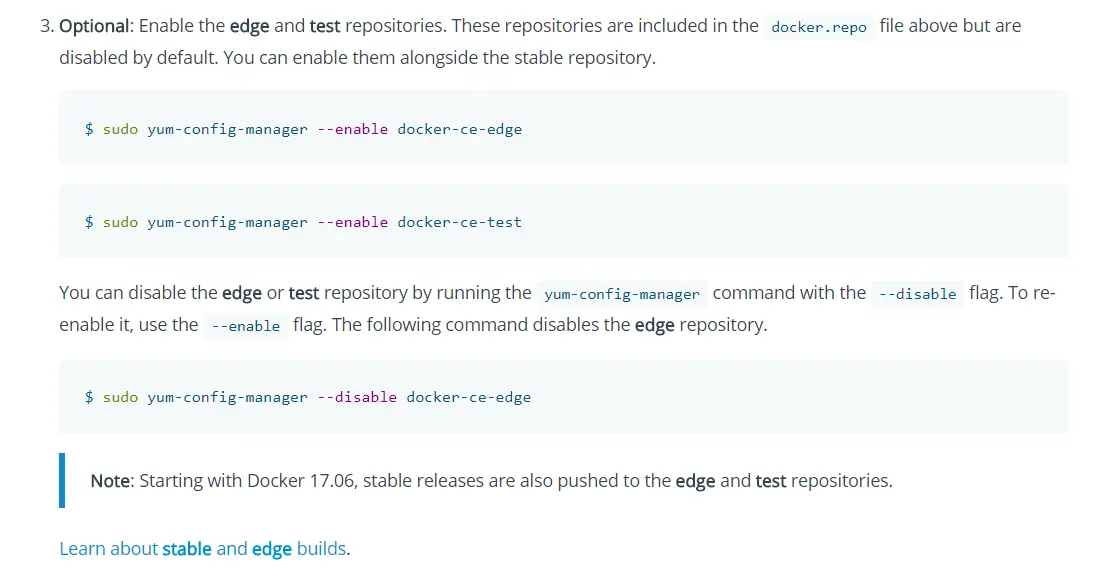1115x568 pixels.
Task: Click the inline "yum-config-manager" code in the paragraph
Action: point(622,294)
